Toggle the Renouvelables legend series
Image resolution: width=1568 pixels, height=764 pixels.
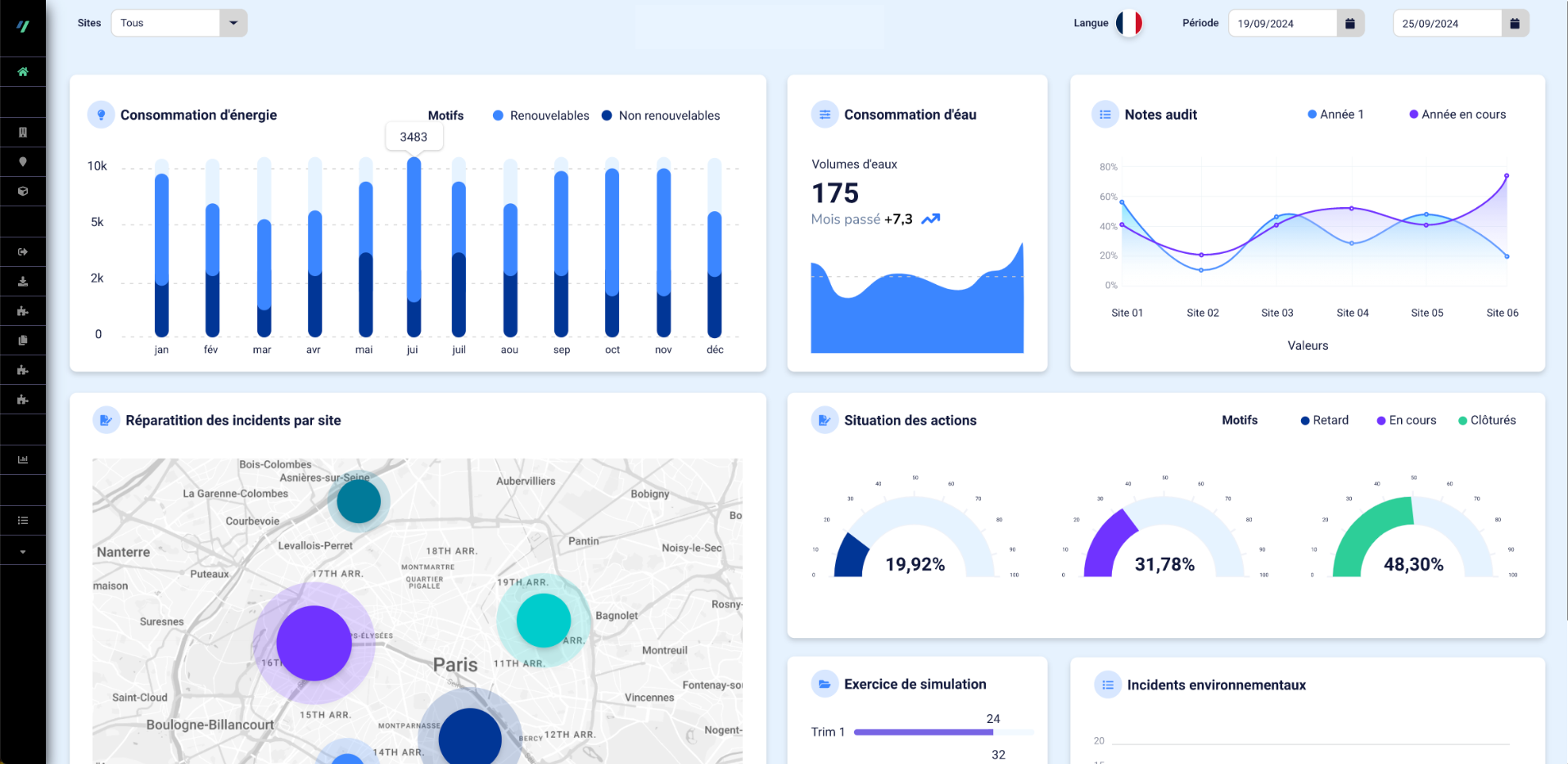point(540,115)
